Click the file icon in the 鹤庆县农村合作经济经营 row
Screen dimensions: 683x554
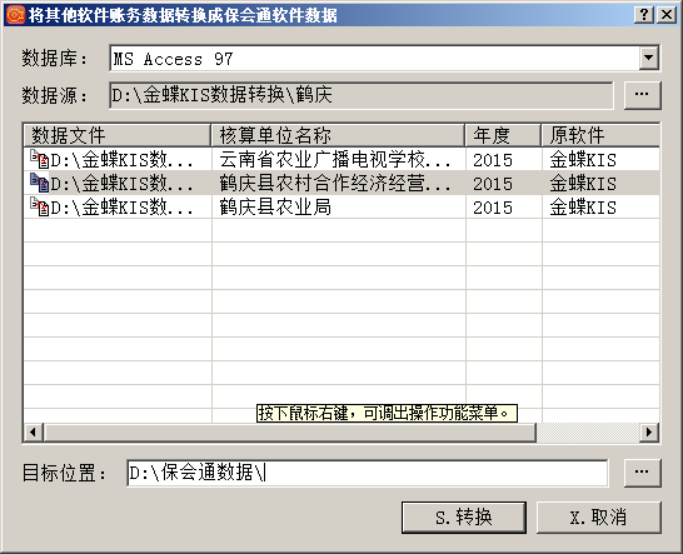39,183
